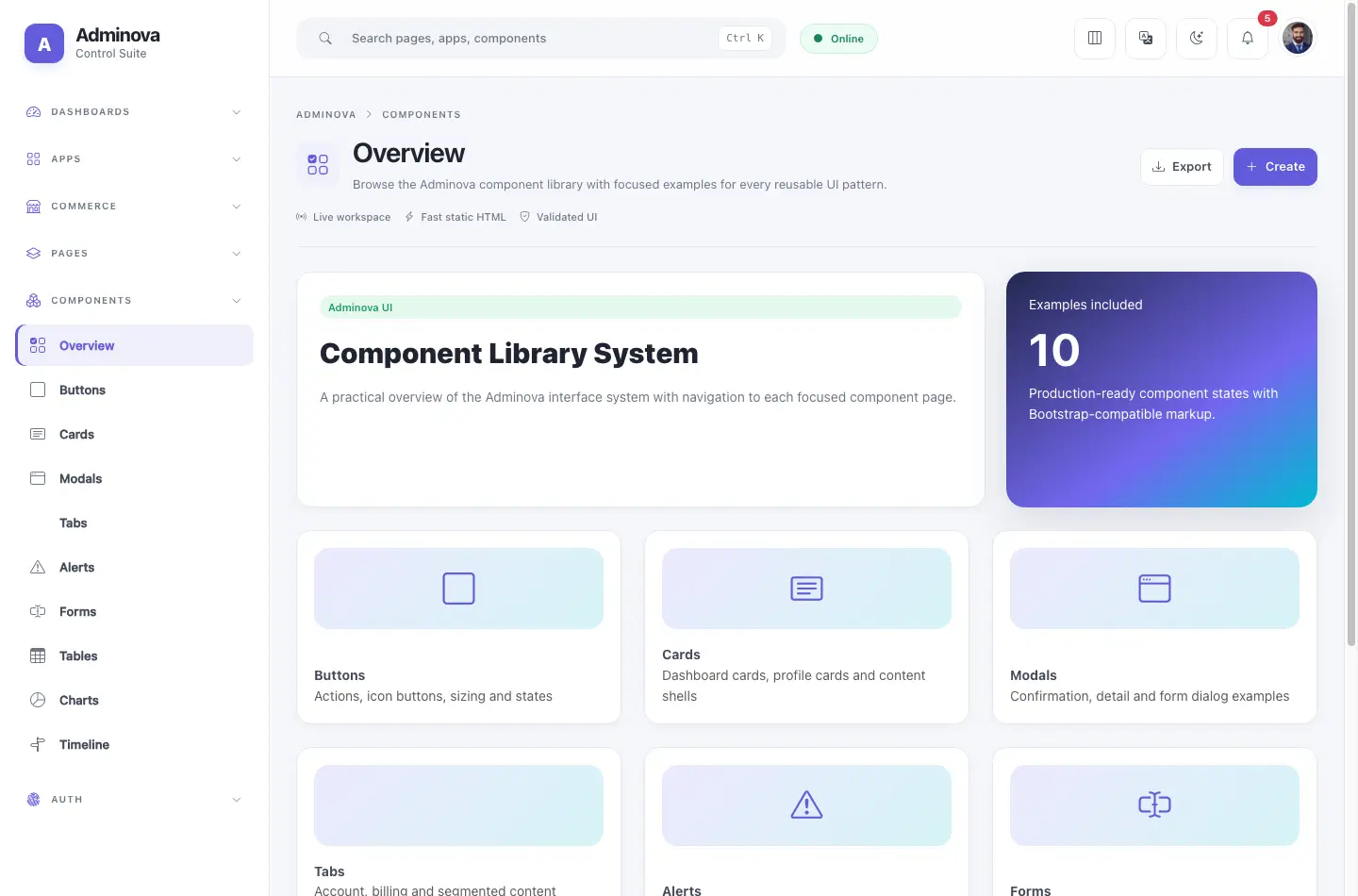Open the Forms card text-field icon
The width and height of the screenshot is (1358, 896).
[1154, 805]
